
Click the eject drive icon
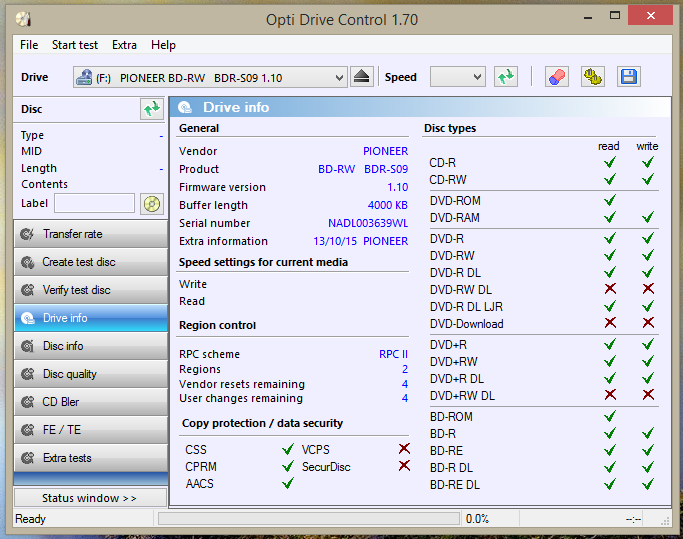(x=362, y=77)
